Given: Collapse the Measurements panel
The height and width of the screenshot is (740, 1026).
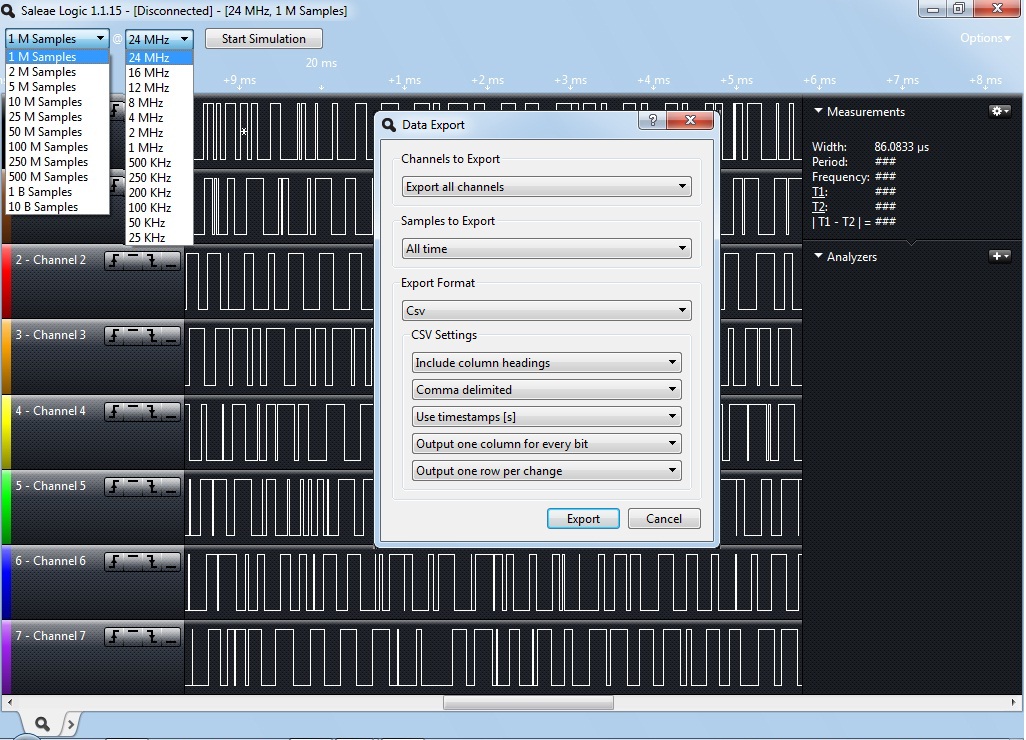Looking at the screenshot, I should [818, 111].
